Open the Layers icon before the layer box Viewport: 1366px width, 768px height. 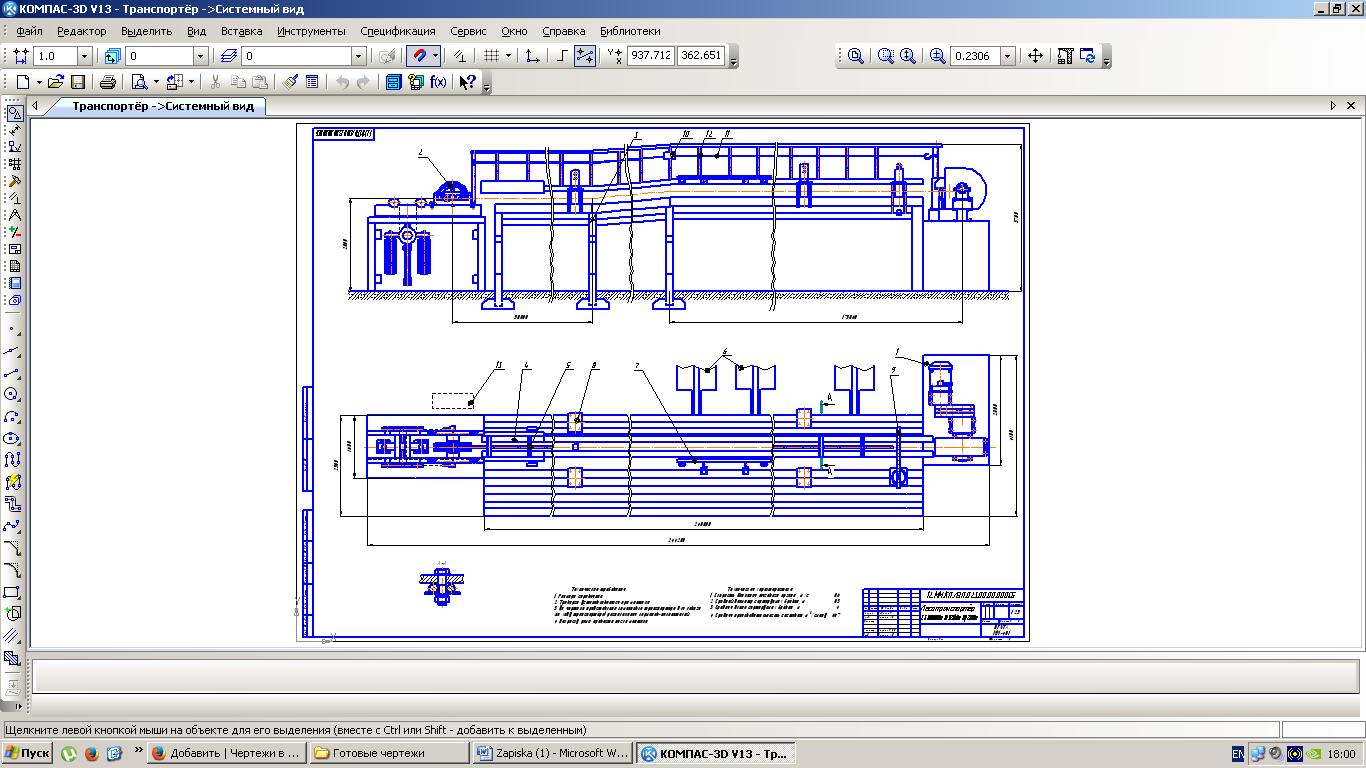point(230,56)
